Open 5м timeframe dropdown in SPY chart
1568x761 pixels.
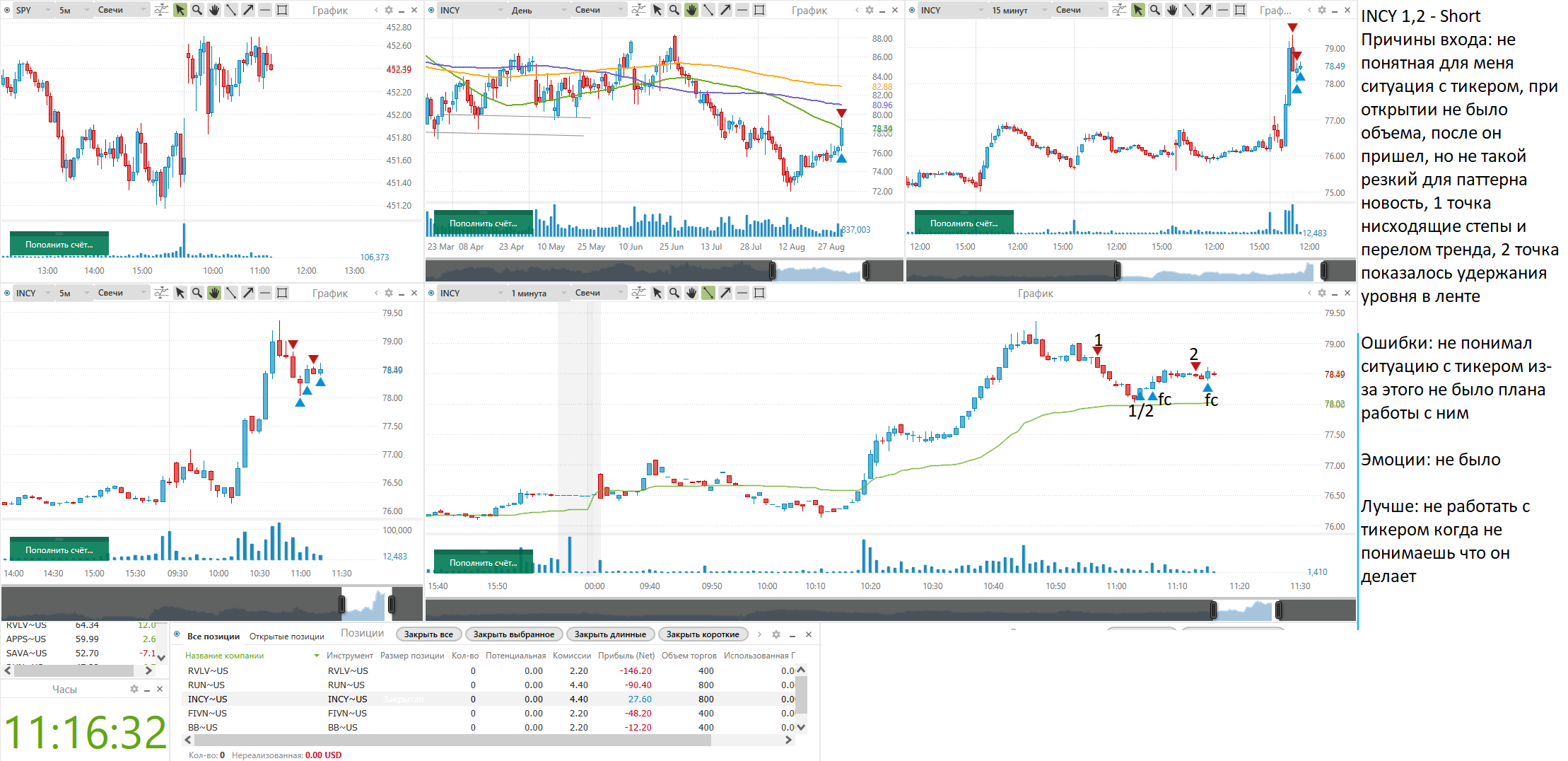coord(74,10)
